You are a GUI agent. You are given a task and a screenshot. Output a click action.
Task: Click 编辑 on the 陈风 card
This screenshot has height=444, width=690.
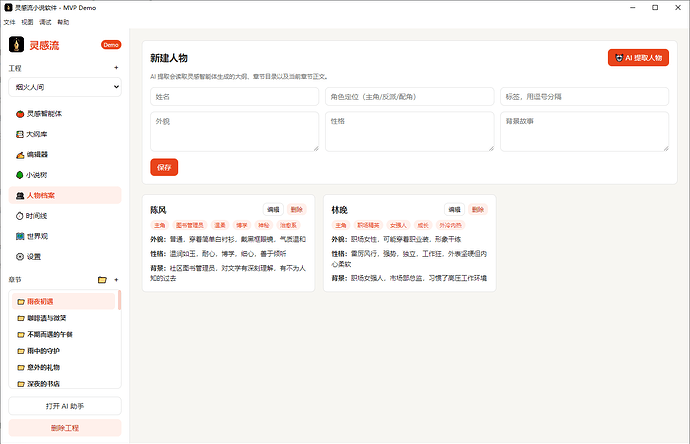(273, 209)
